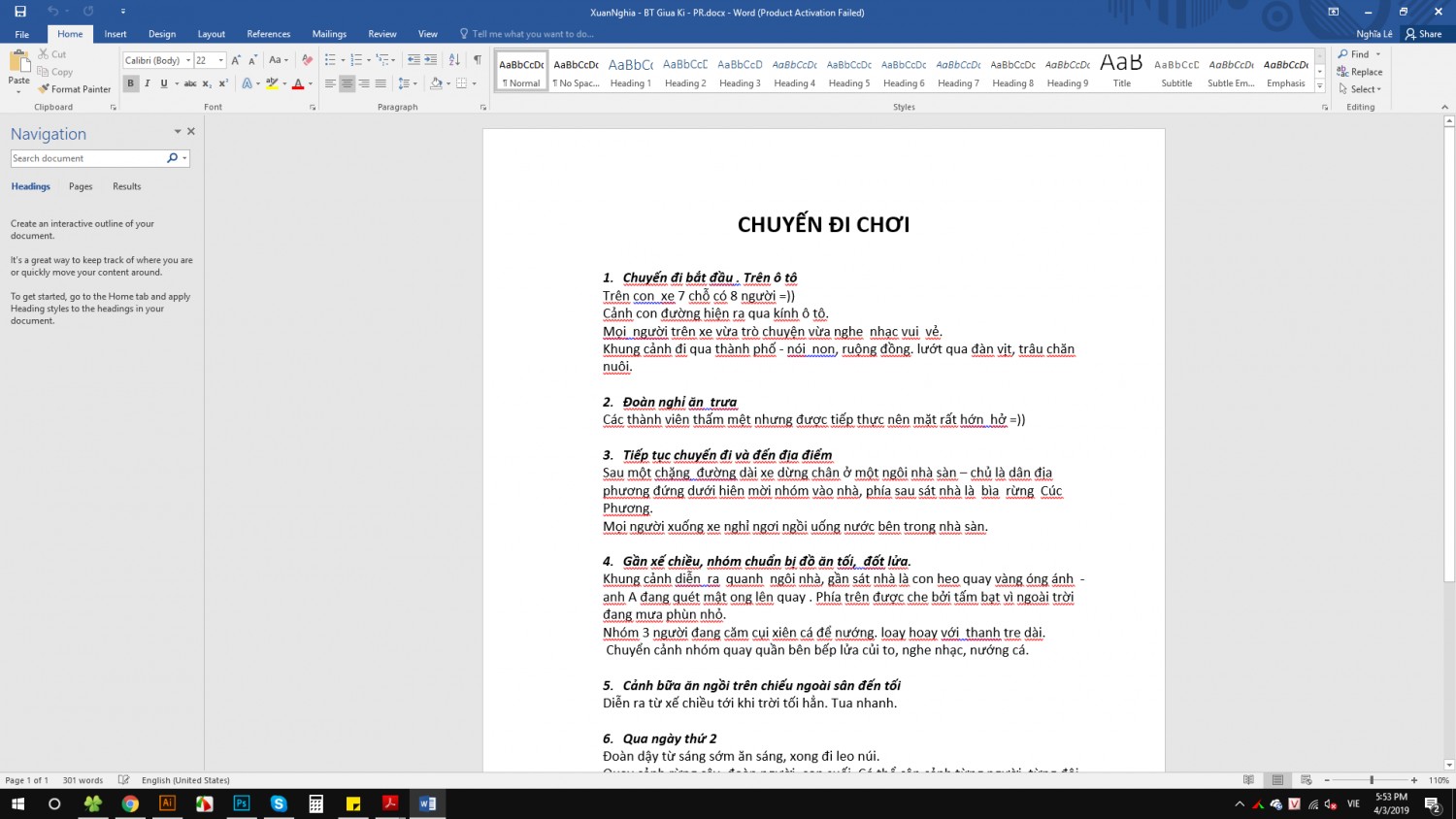Apply red font color swatch
1456x819 pixels.
[x=297, y=84]
